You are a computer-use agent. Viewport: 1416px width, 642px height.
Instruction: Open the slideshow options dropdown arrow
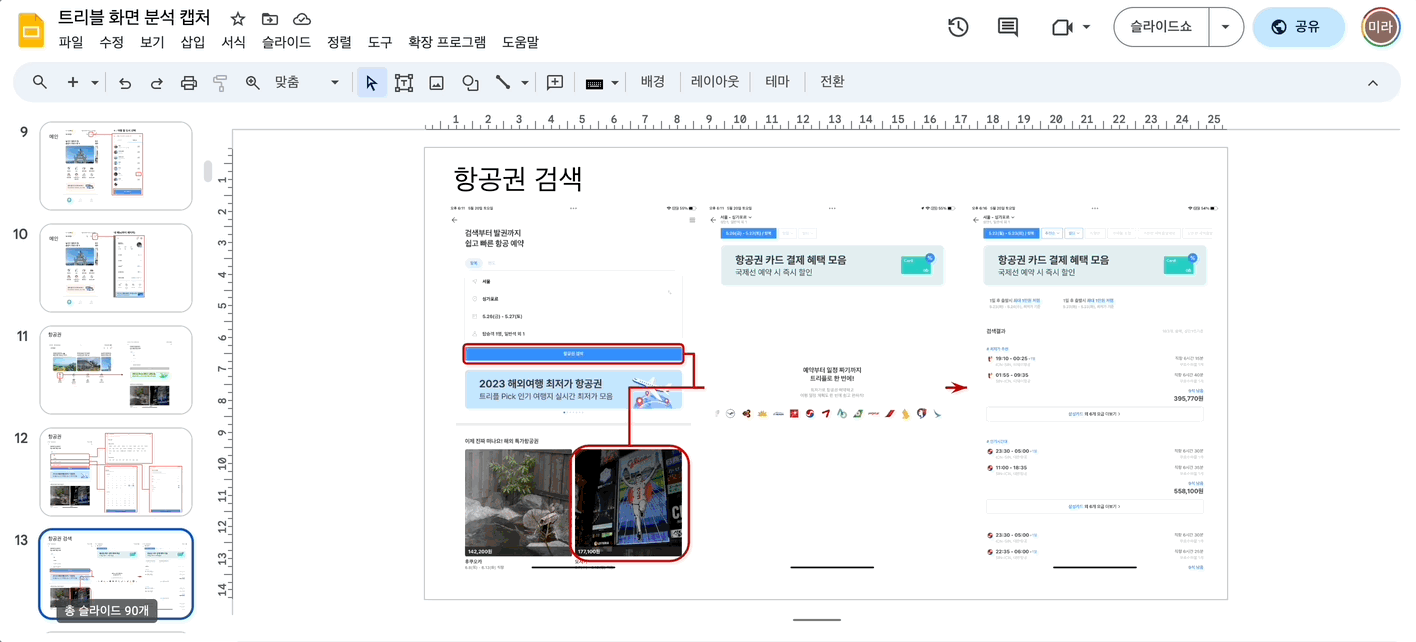(1226, 27)
